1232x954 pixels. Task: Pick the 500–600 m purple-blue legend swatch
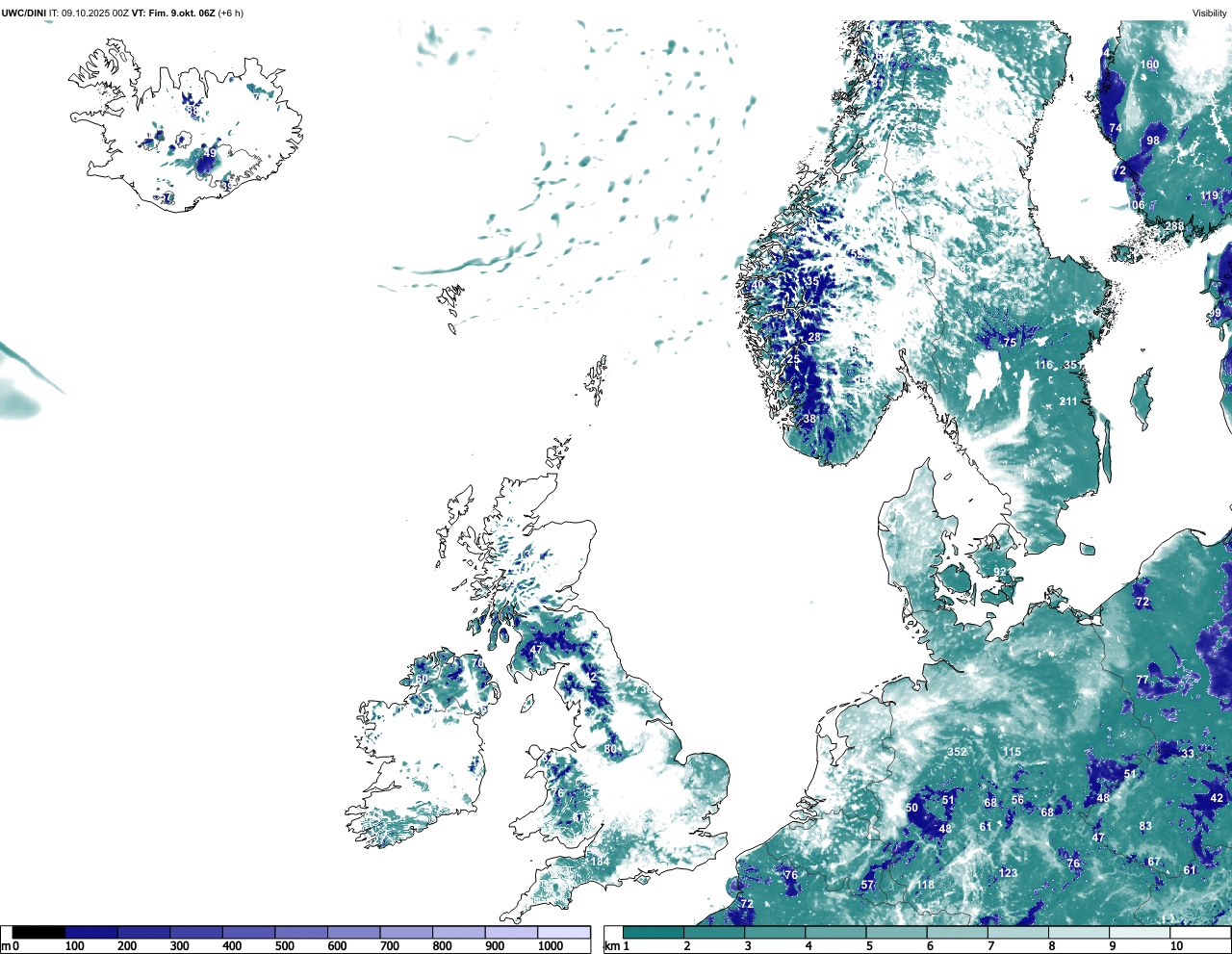301,932
